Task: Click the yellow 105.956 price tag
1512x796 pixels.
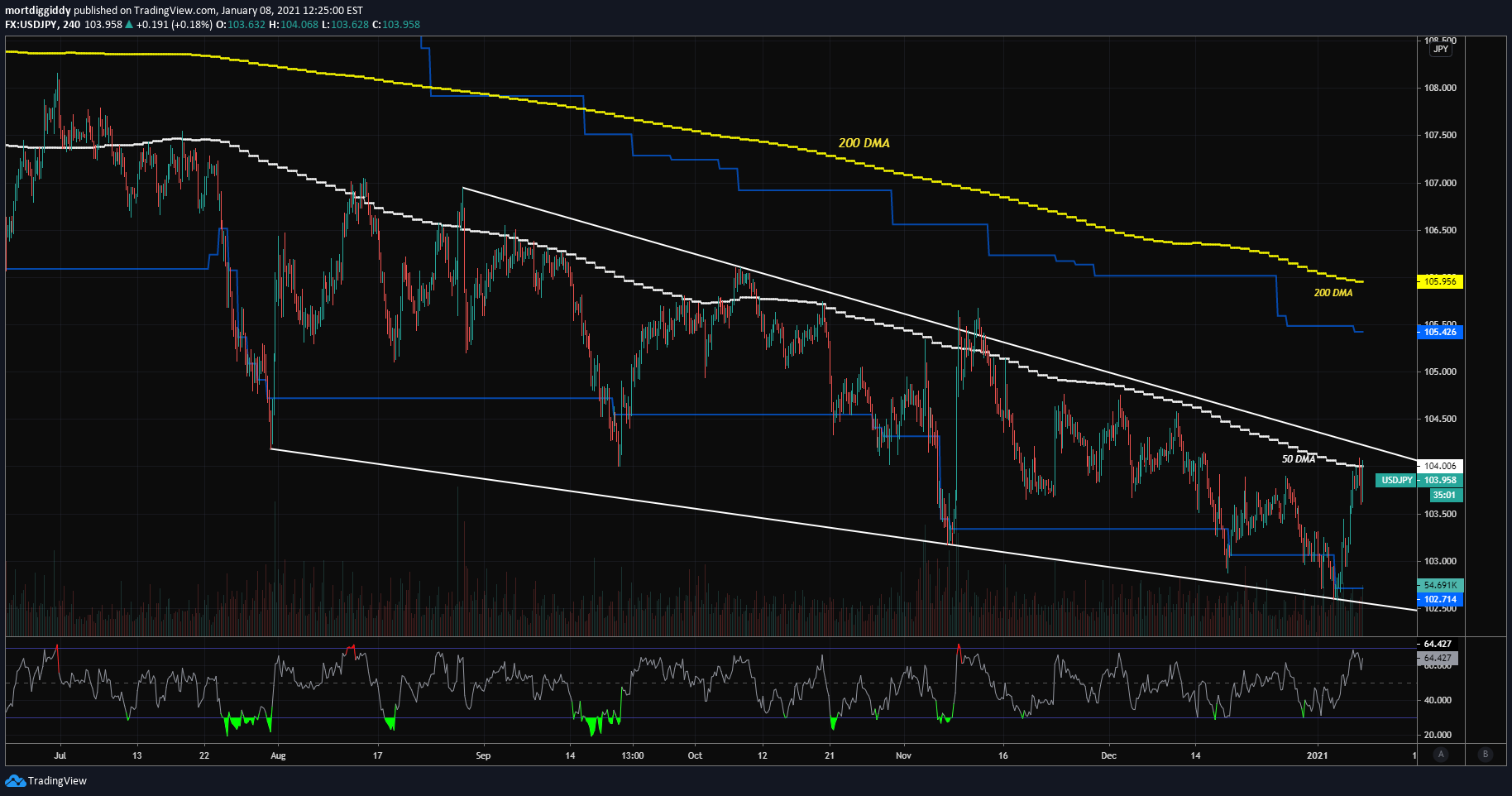Action: (1440, 281)
